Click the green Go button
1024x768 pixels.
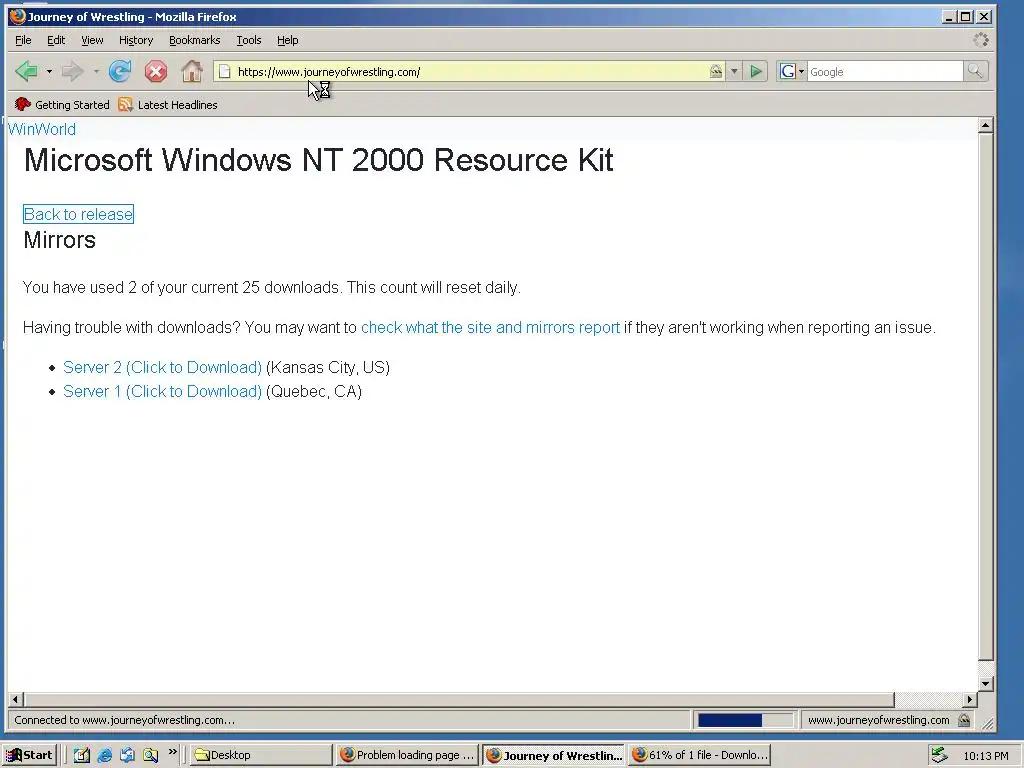pos(756,71)
